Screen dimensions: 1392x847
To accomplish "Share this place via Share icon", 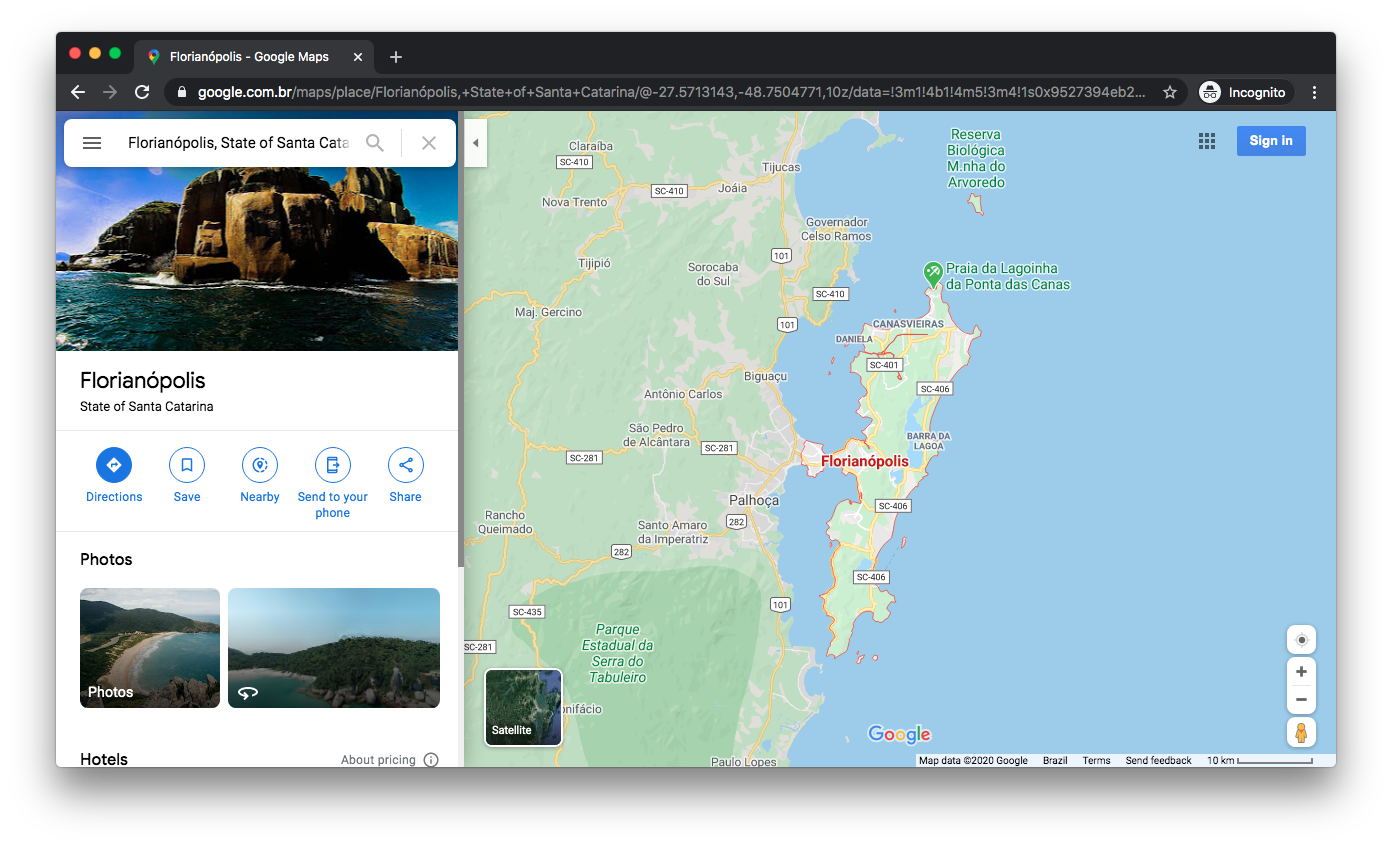I will click(406, 465).
